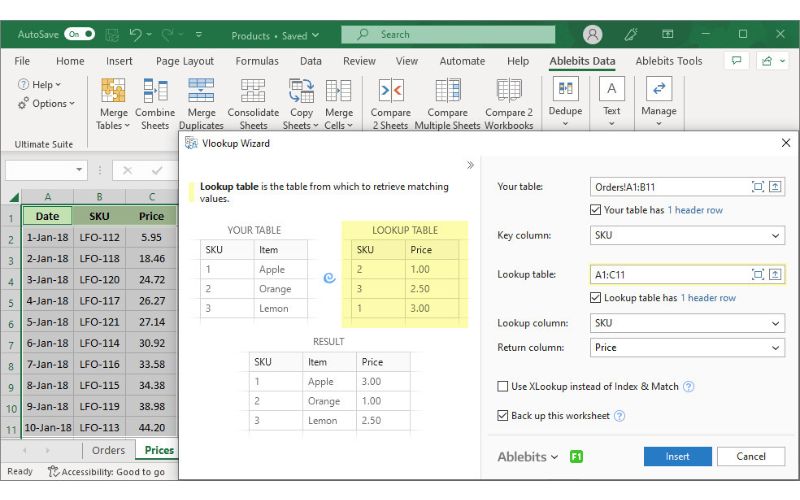
Task: Select cell LFO-112 in column B
Action: pyautogui.click(x=99, y=237)
